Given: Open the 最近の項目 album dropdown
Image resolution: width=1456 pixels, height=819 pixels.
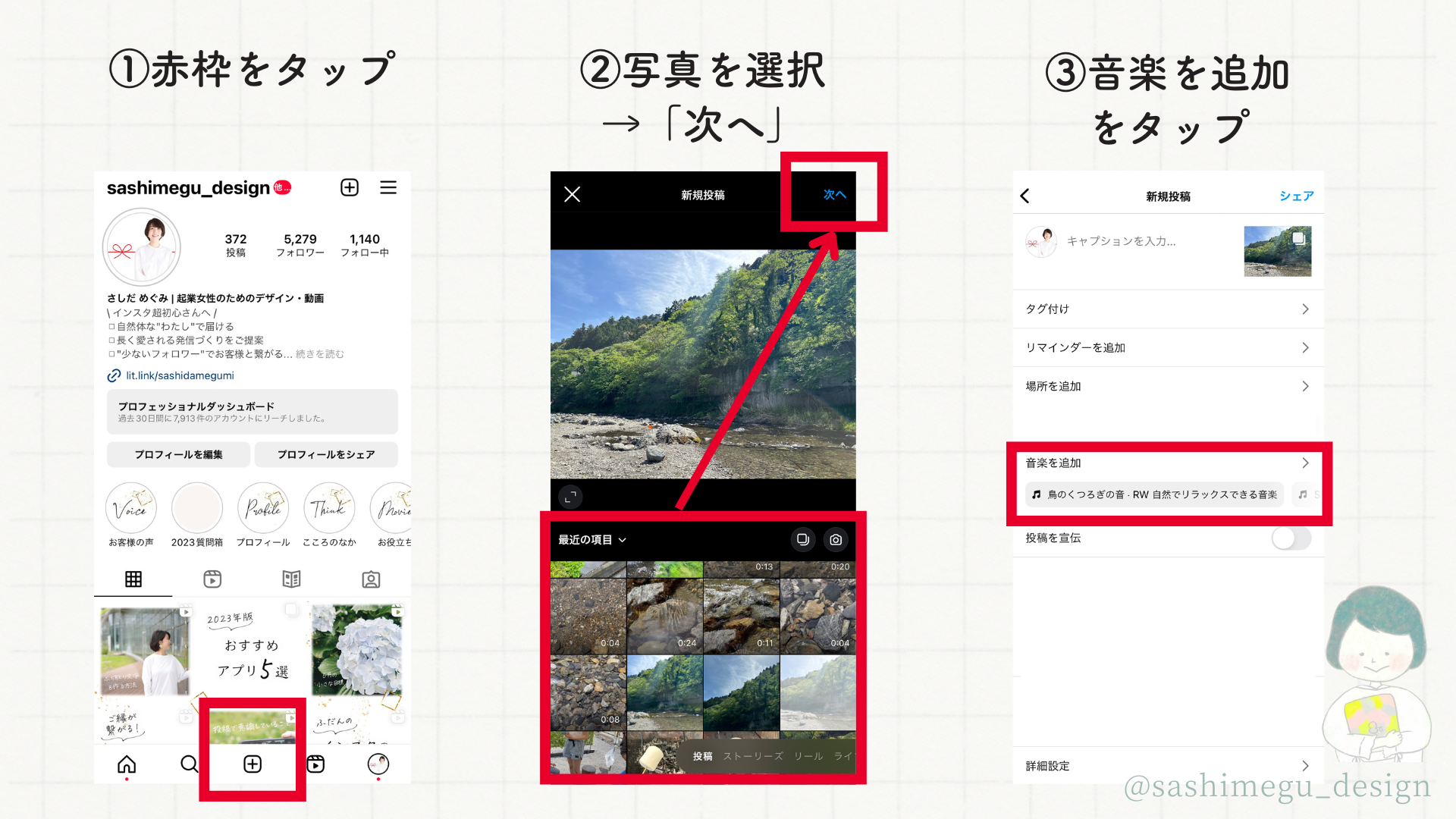Looking at the screenshot, I should [592, 540].
